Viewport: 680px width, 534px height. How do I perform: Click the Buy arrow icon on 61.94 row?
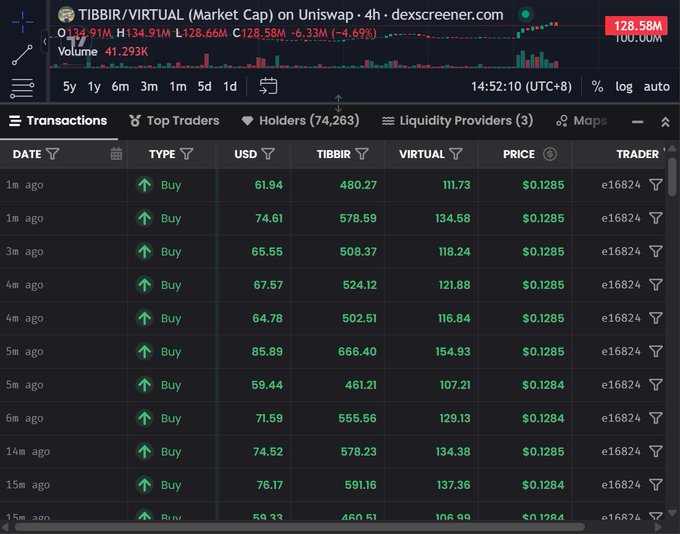tap(144, 185)
